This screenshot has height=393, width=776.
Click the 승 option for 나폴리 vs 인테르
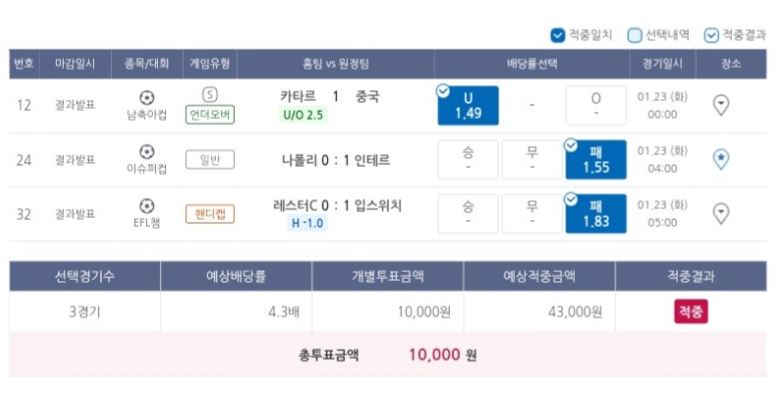468,159
